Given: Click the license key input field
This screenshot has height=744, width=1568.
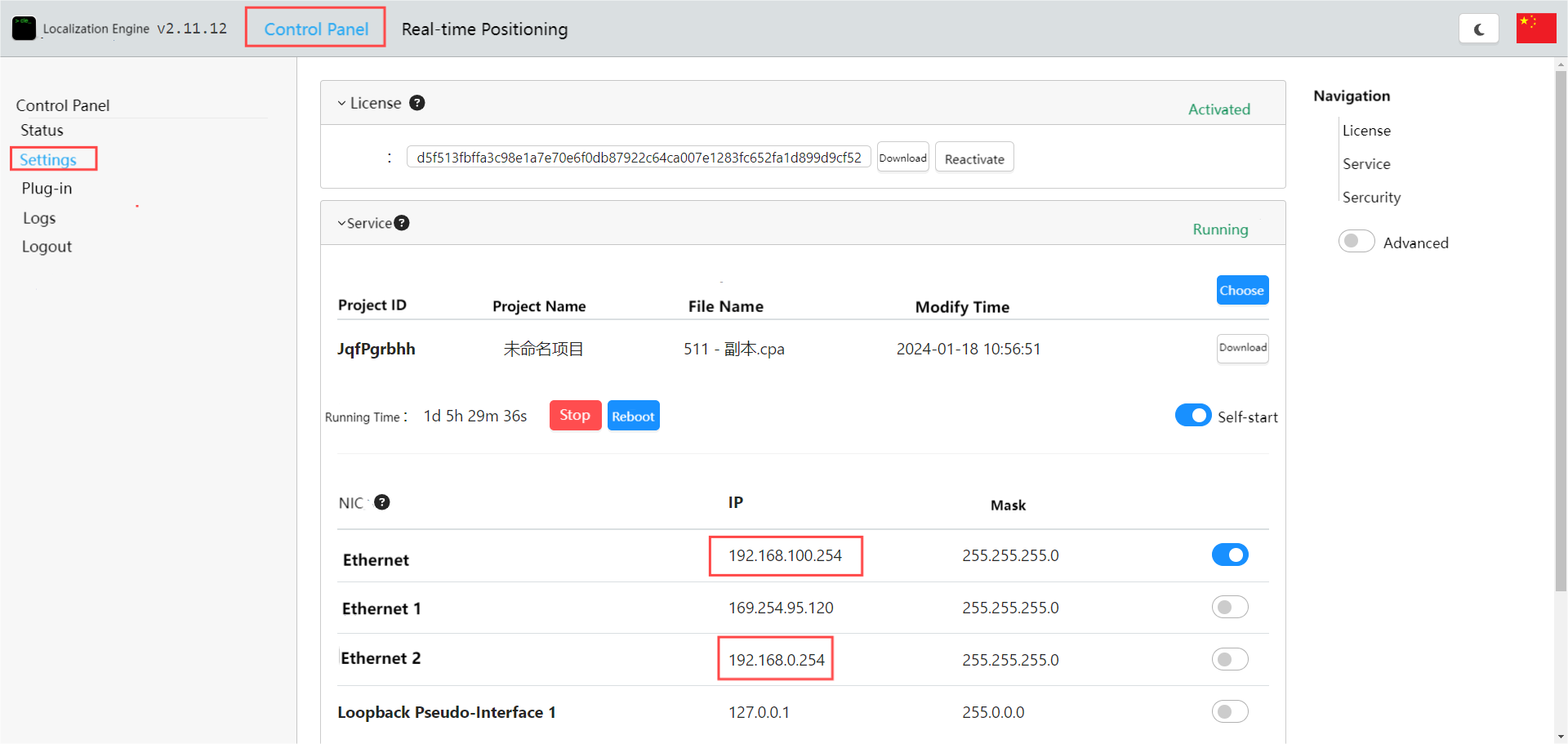Looking at the screenshot, I should click(638, 158).
